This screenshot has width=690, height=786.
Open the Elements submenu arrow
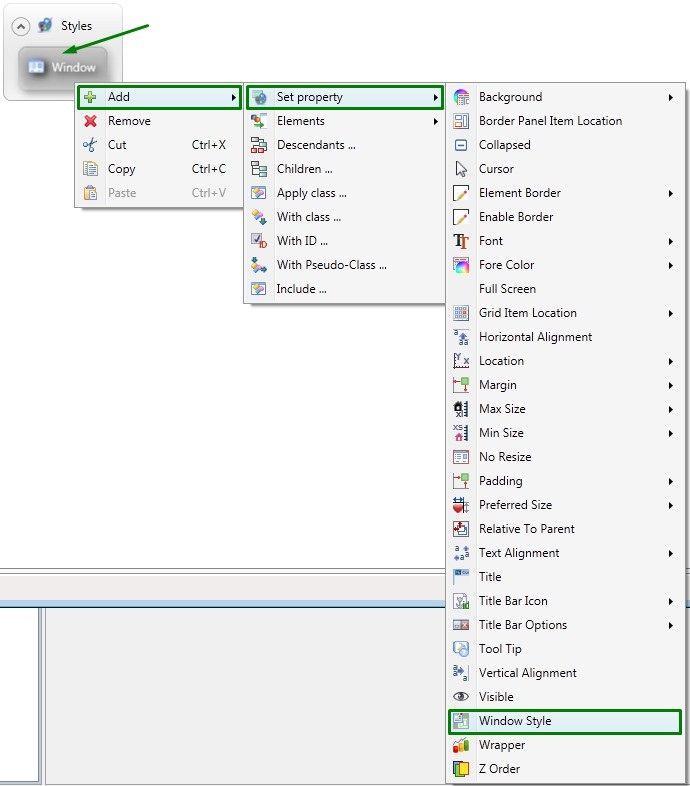point(436,121)
